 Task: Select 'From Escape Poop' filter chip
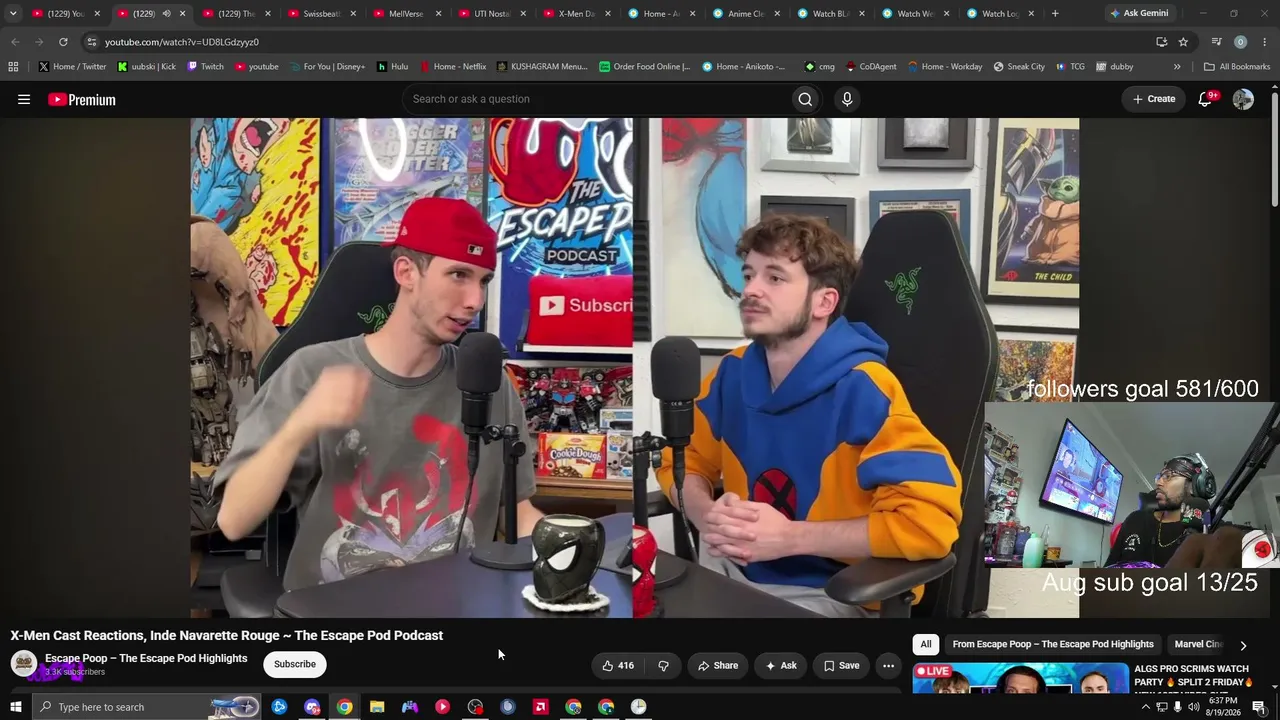(1053, 645)
